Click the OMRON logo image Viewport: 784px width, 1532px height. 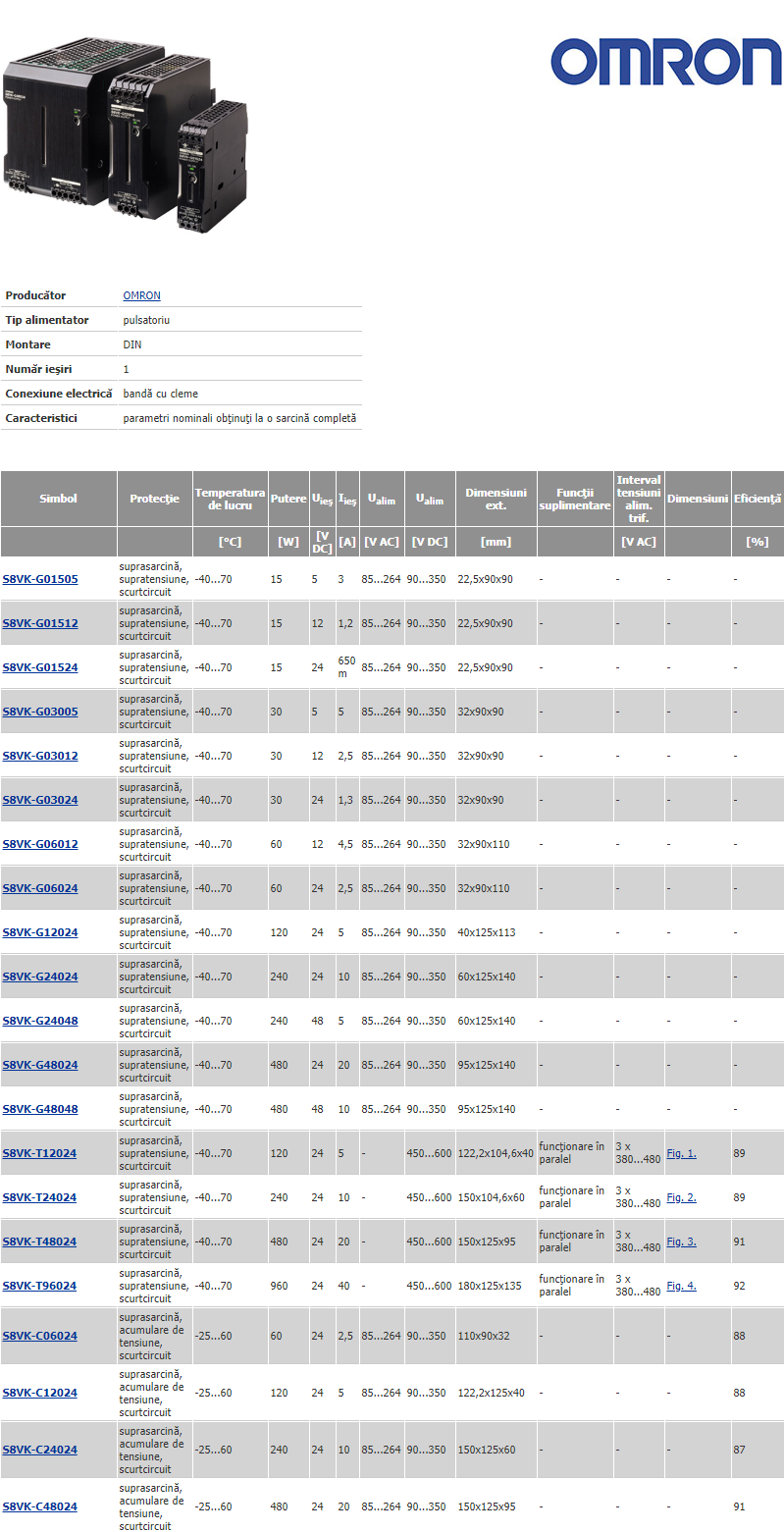pos(665,62)
